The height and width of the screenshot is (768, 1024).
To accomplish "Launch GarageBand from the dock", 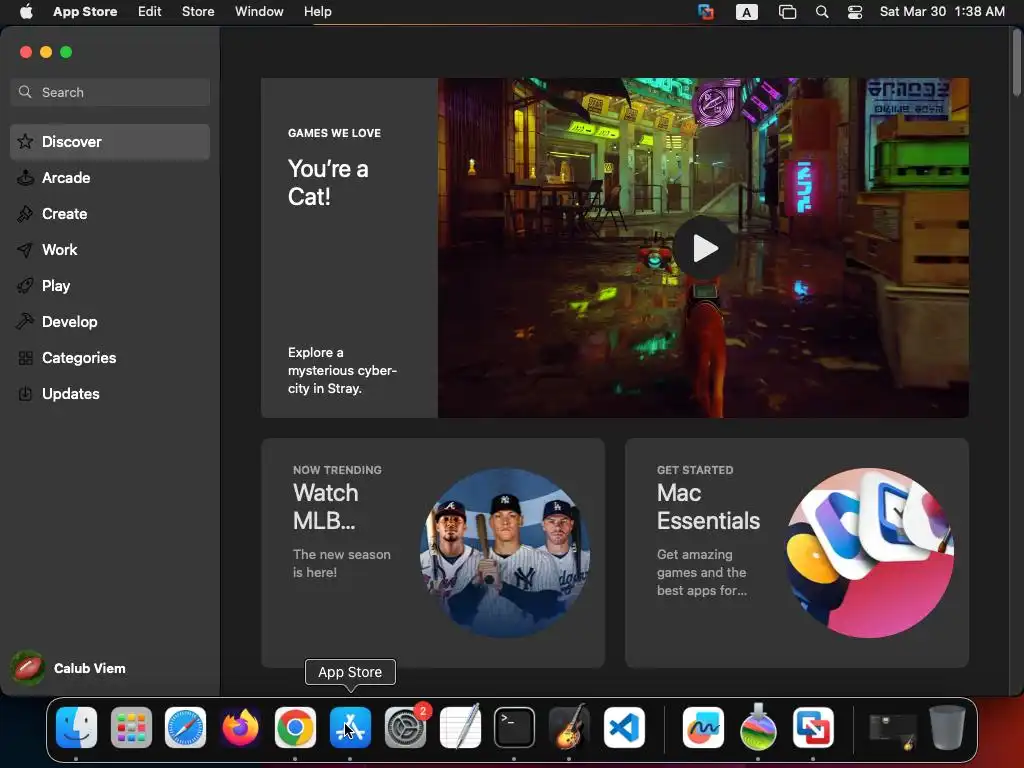I will point(569,727).
